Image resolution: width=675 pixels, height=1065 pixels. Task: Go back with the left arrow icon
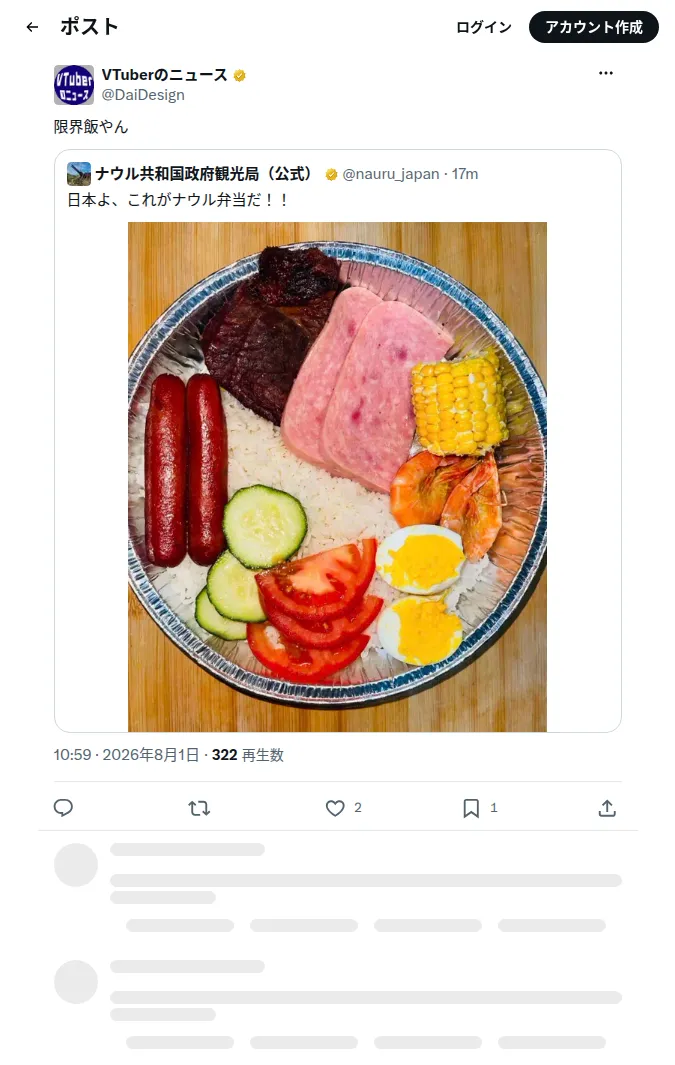pyautogui.click(x=32, y=27)
